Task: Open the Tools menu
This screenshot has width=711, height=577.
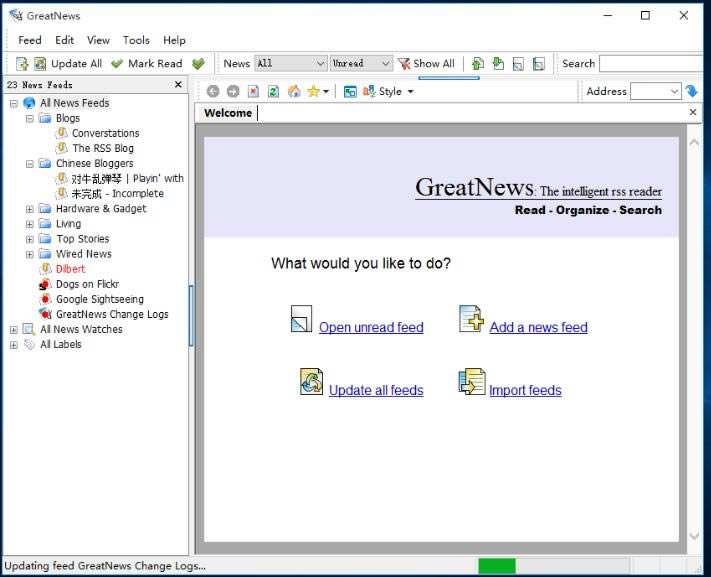Action: [x=136, y=40]
